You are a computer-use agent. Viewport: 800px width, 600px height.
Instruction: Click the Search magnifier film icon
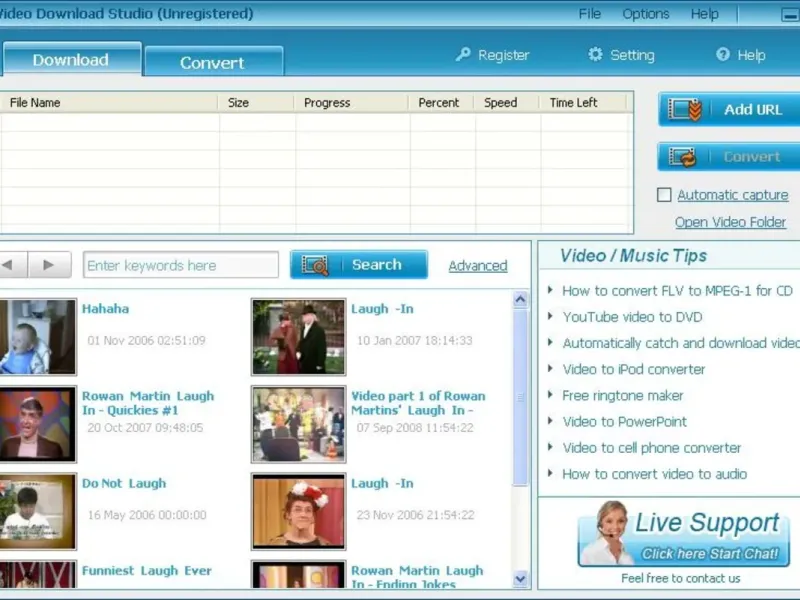point(315,265)
